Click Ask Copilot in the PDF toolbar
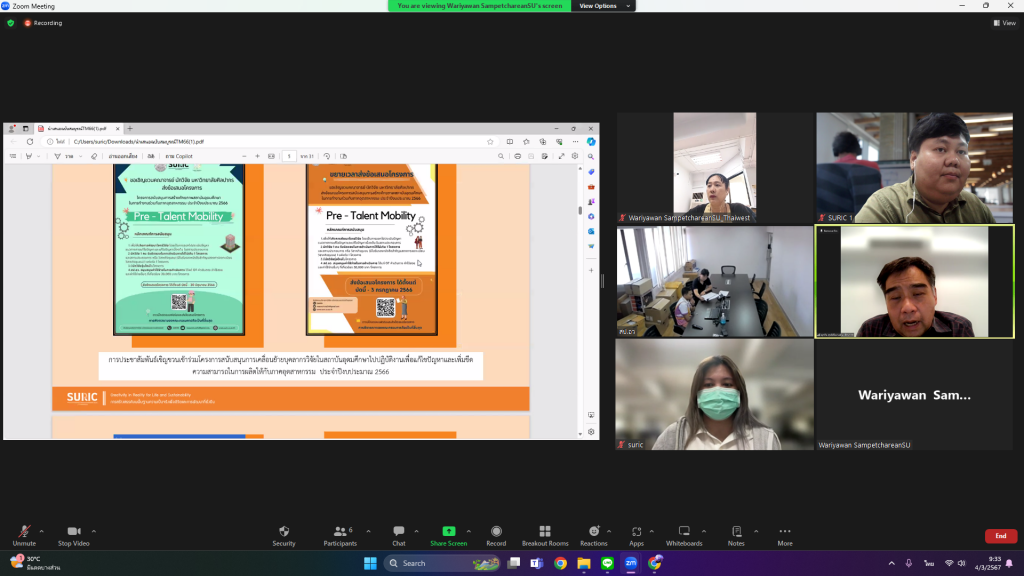The width and height of the screenshot is (1024, 576). 179,157
